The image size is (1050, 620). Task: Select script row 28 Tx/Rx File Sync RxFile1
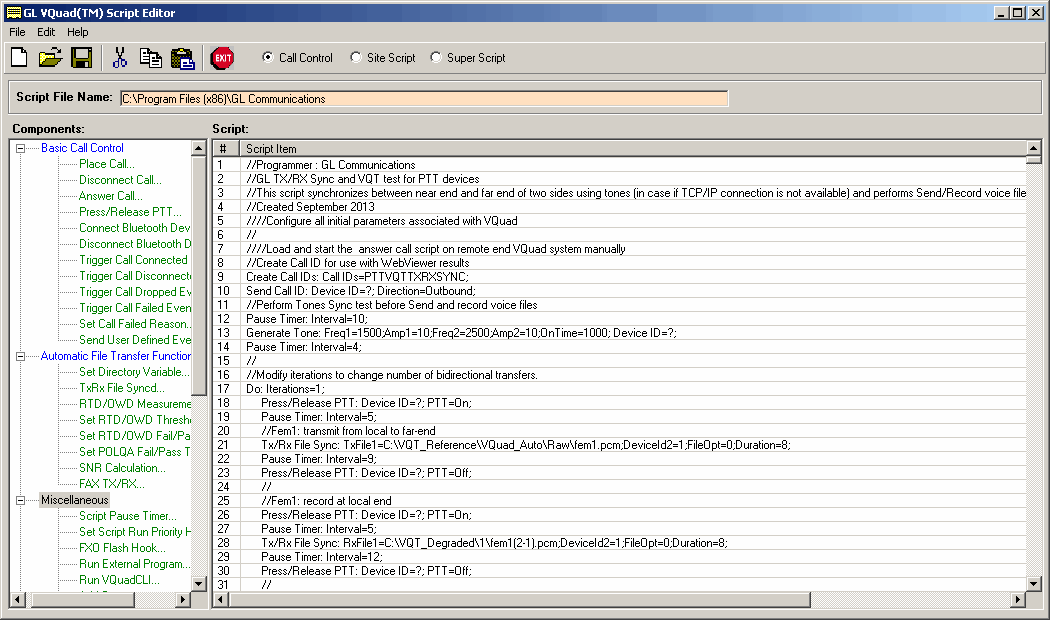[x=619, y=543]
